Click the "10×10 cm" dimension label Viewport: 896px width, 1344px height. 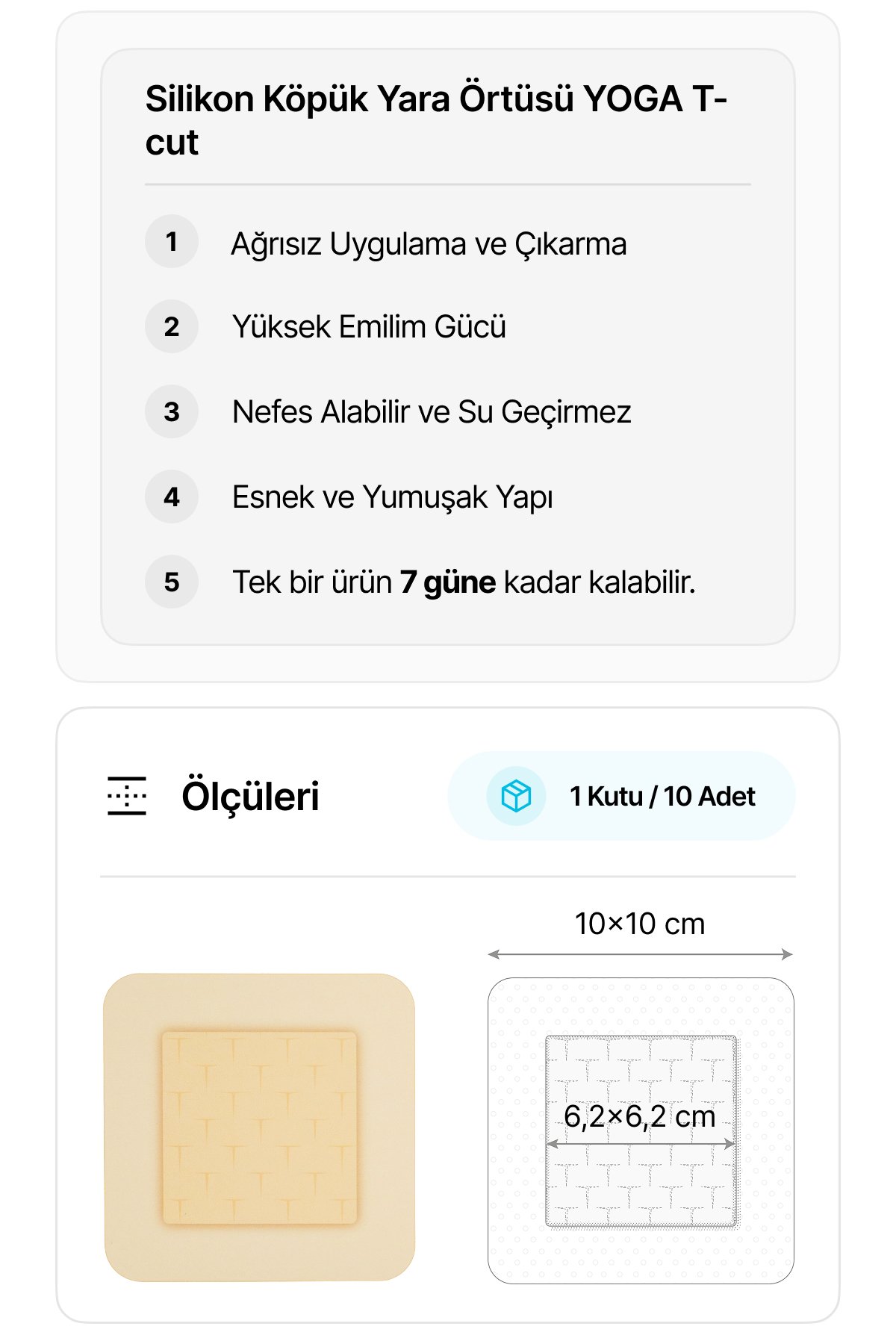[x=640, y=924]
